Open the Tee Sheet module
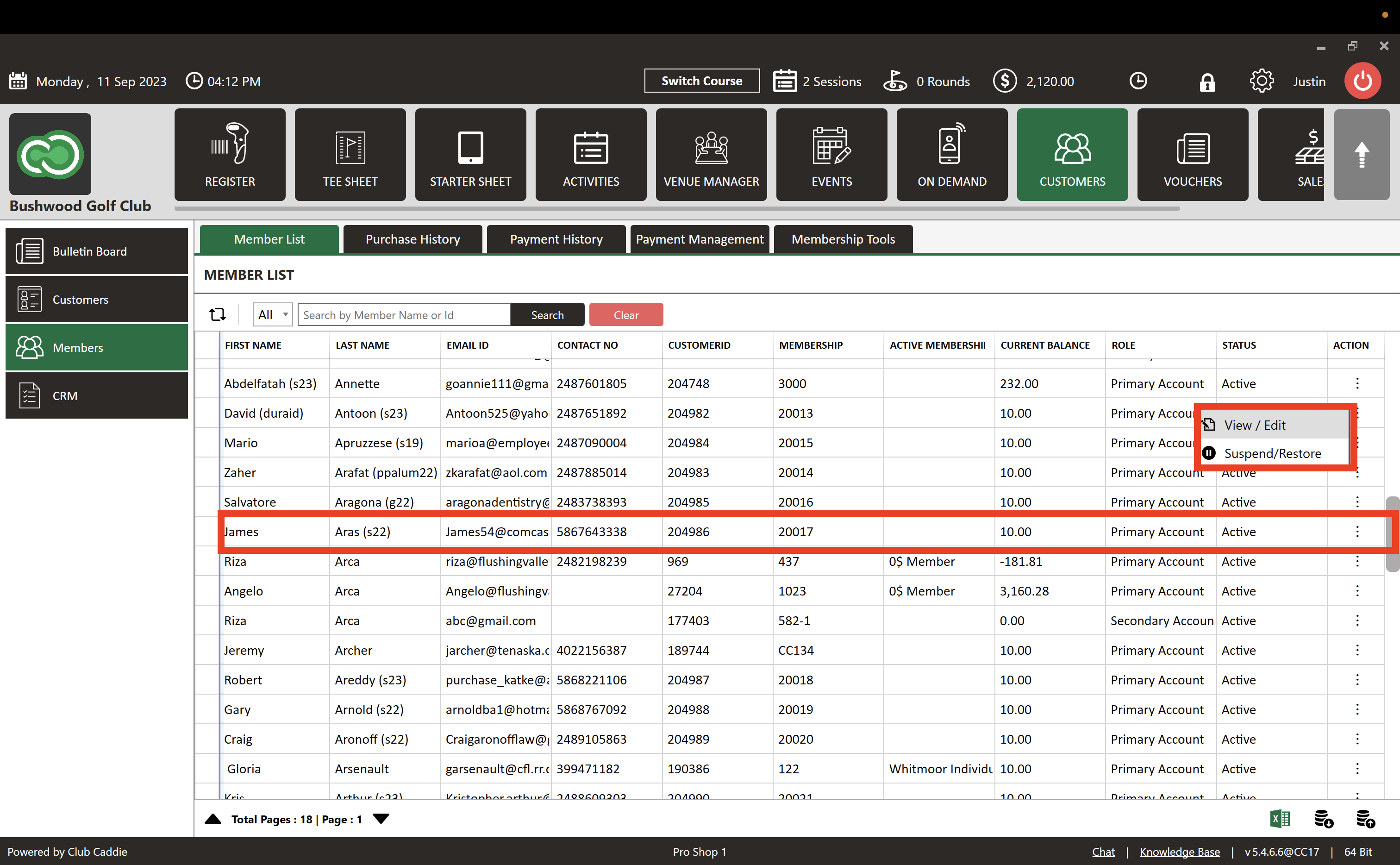1400x865 pixels. [x=350, y=155]
